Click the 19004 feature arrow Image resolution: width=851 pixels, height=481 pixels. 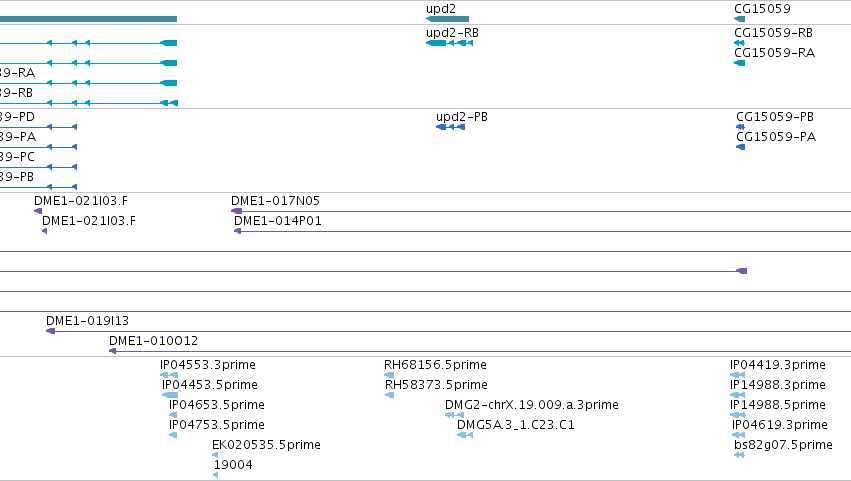click(x=216, y=475)
